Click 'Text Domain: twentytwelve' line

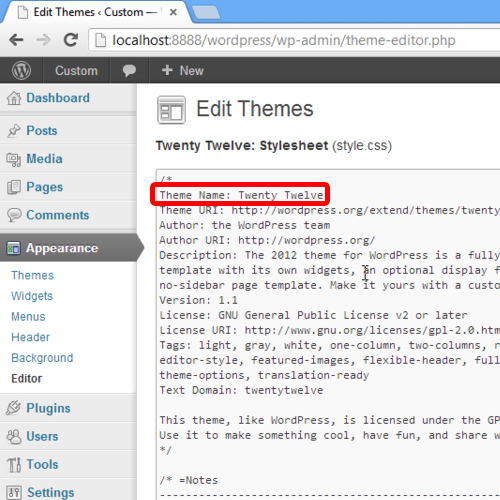tap(241, 390)
